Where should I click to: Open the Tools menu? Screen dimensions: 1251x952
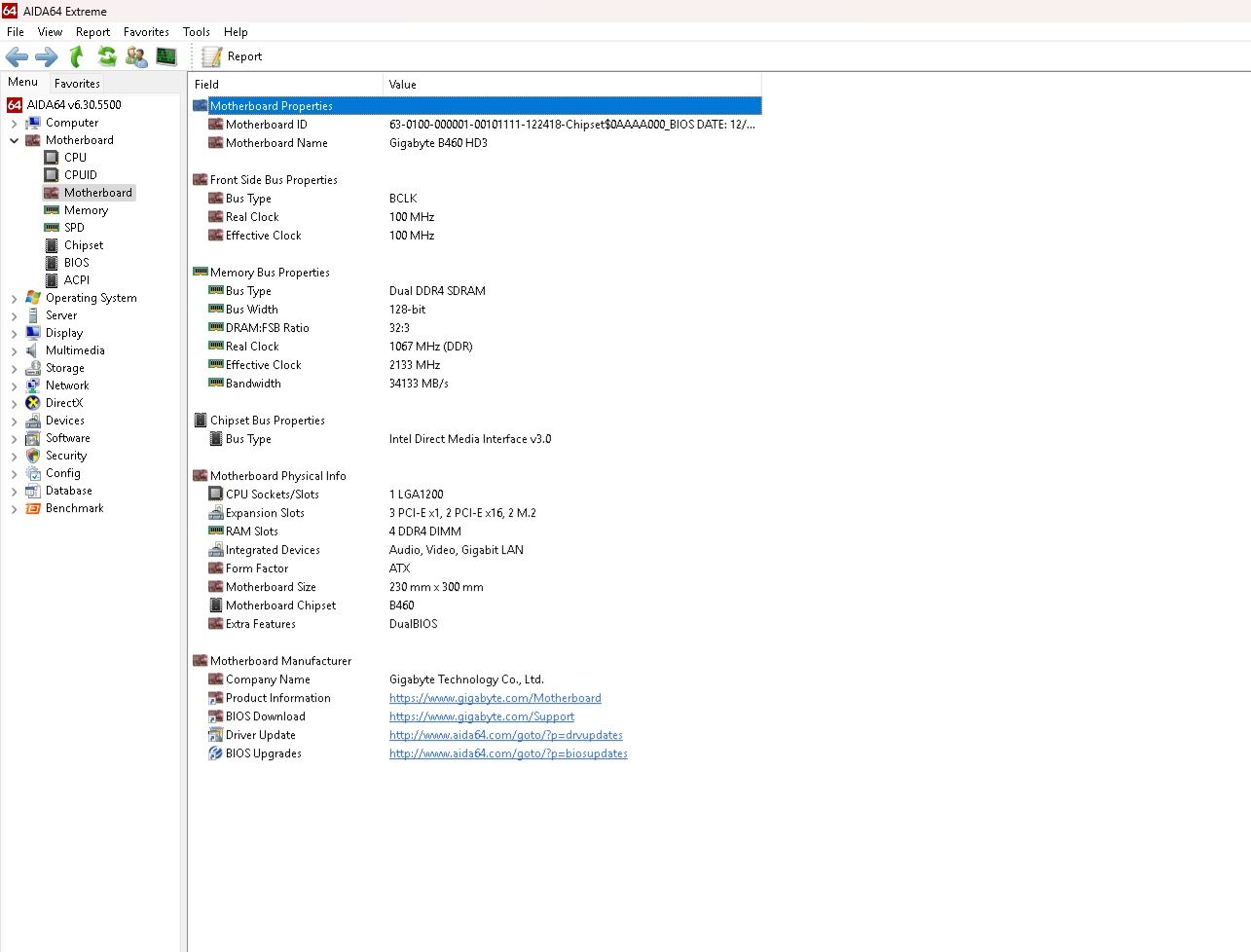pyautogui.click(x=197, y=32)
